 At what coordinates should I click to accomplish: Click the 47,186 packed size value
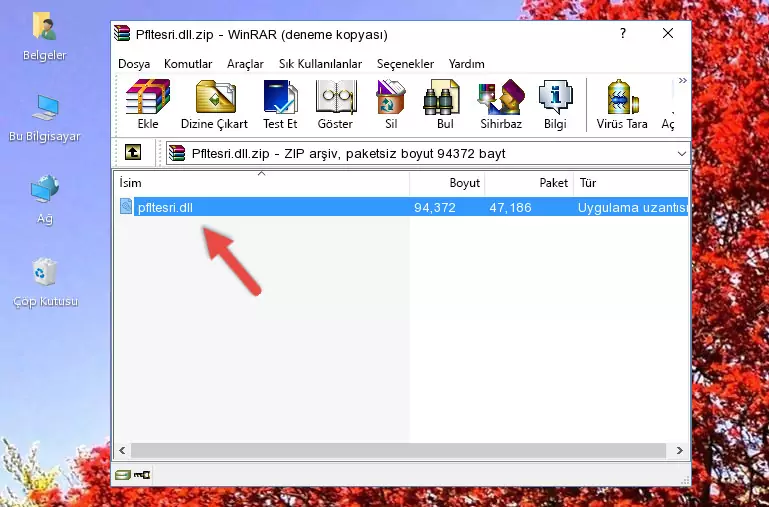510,207
